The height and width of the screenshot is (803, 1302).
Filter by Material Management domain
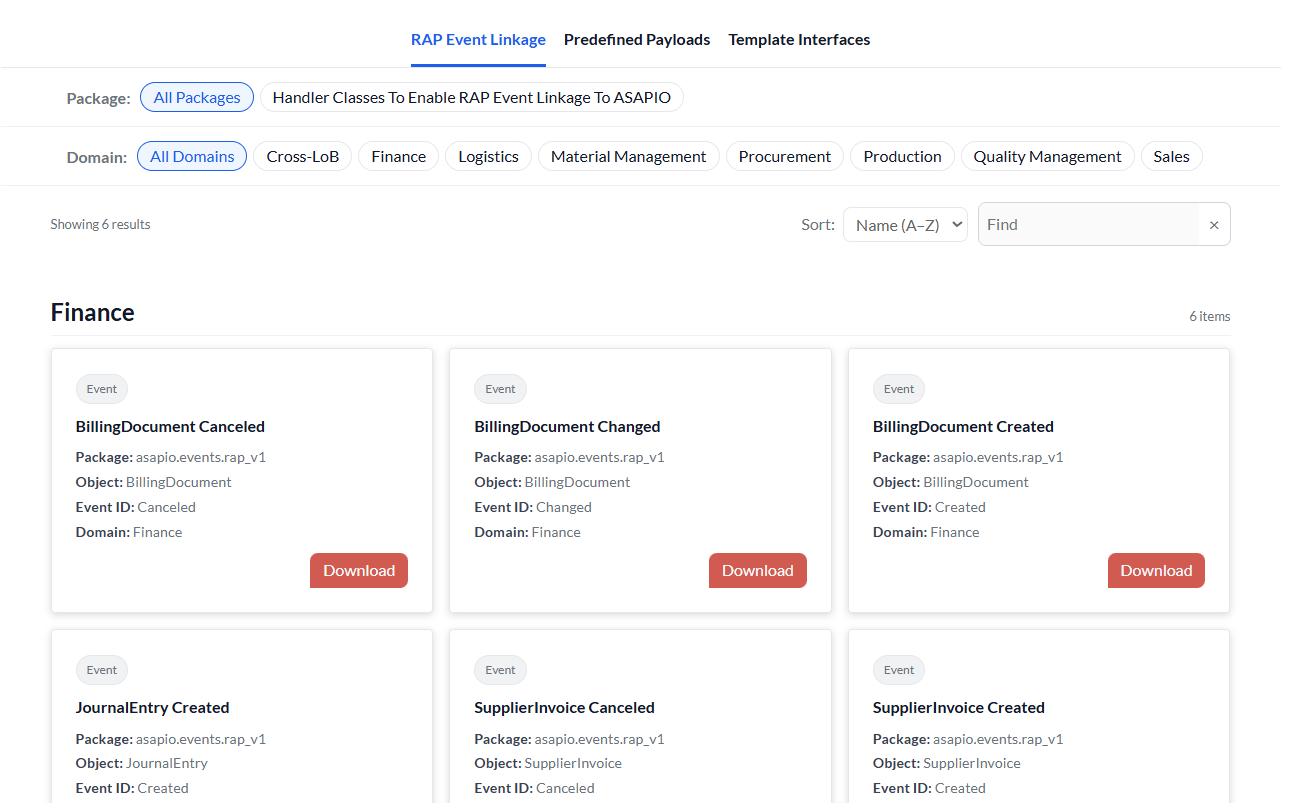click(628, 156)
